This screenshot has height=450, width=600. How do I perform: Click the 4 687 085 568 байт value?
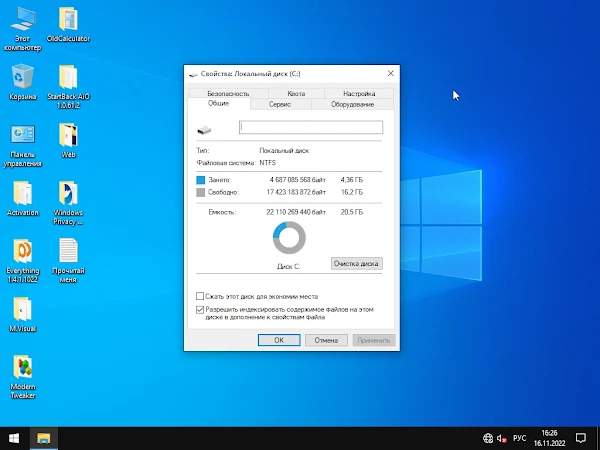click(x=297, y=180)
